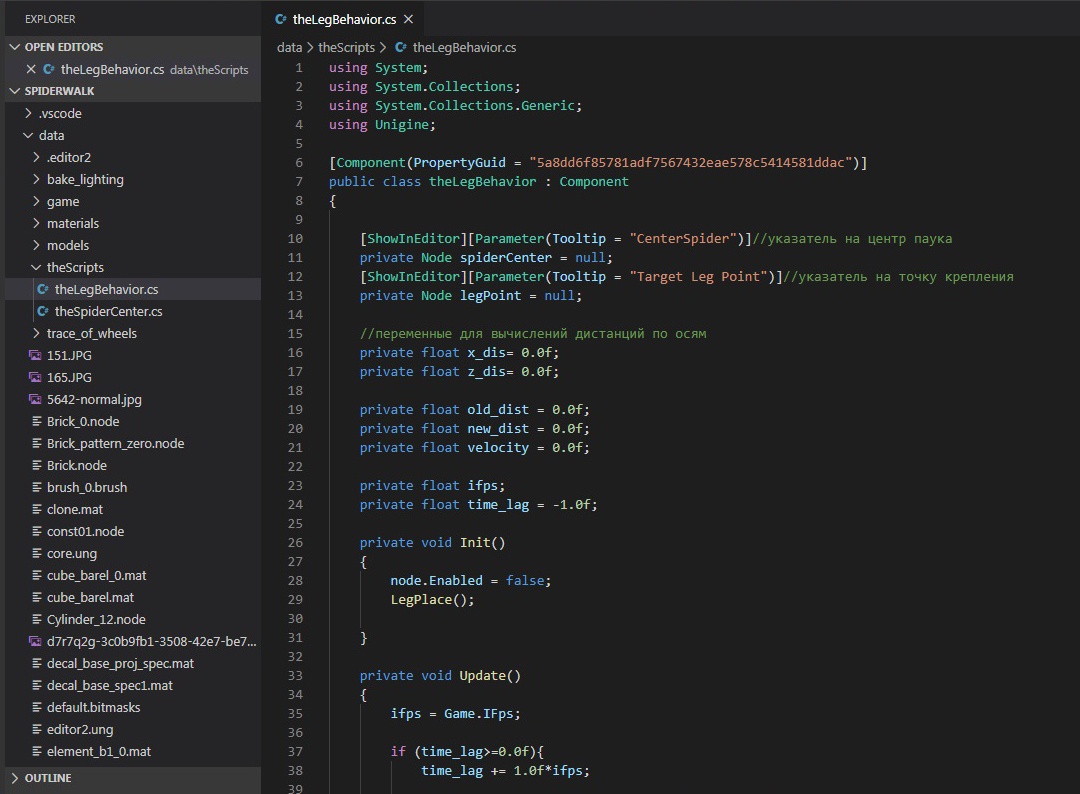Collapse theScripts folder in explorer
Image resolution: width=1080 pixels, height=794 pixels.
36,268
